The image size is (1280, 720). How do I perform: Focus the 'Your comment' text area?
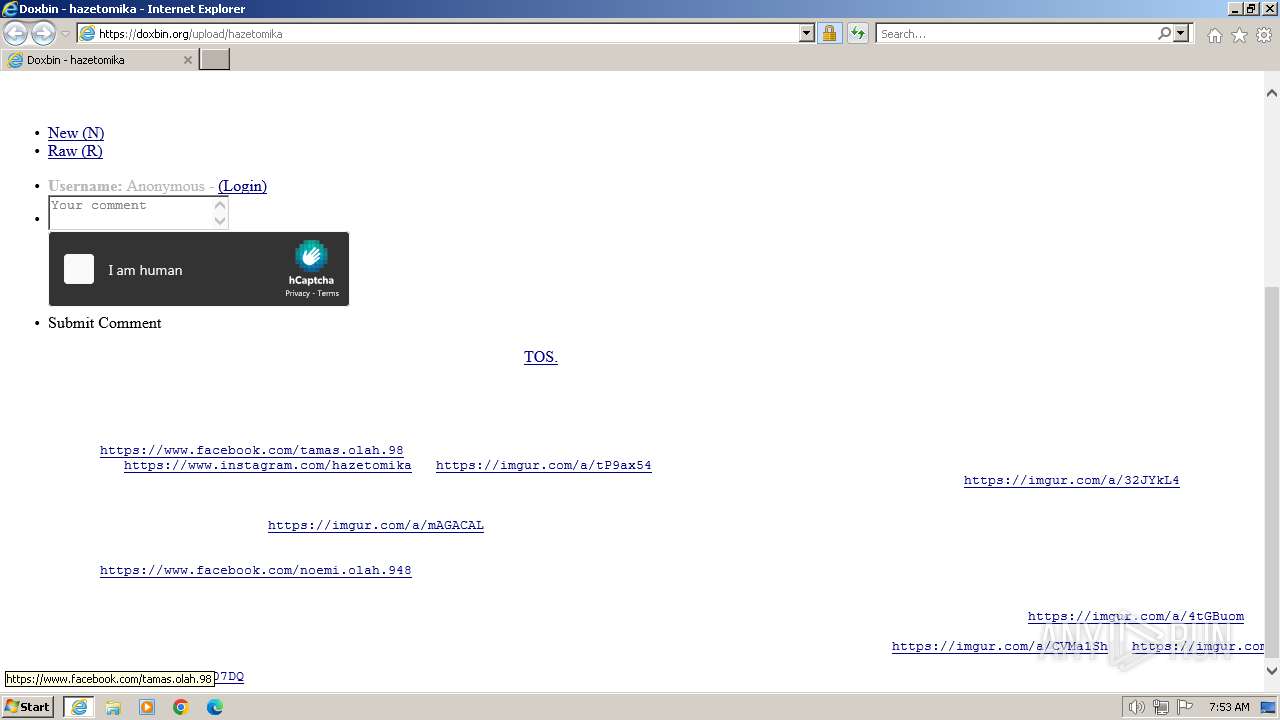click(x=131, y=213)
